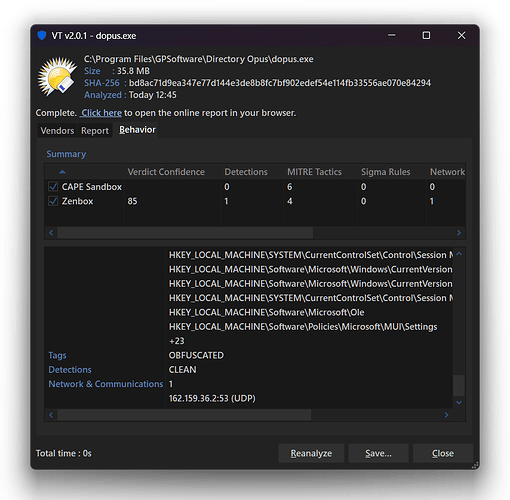Uncheck the CAPE Sandbox checkbox
Image resolution: width=510 pixels, height=500 pixels.
click(x=53, y=186)
